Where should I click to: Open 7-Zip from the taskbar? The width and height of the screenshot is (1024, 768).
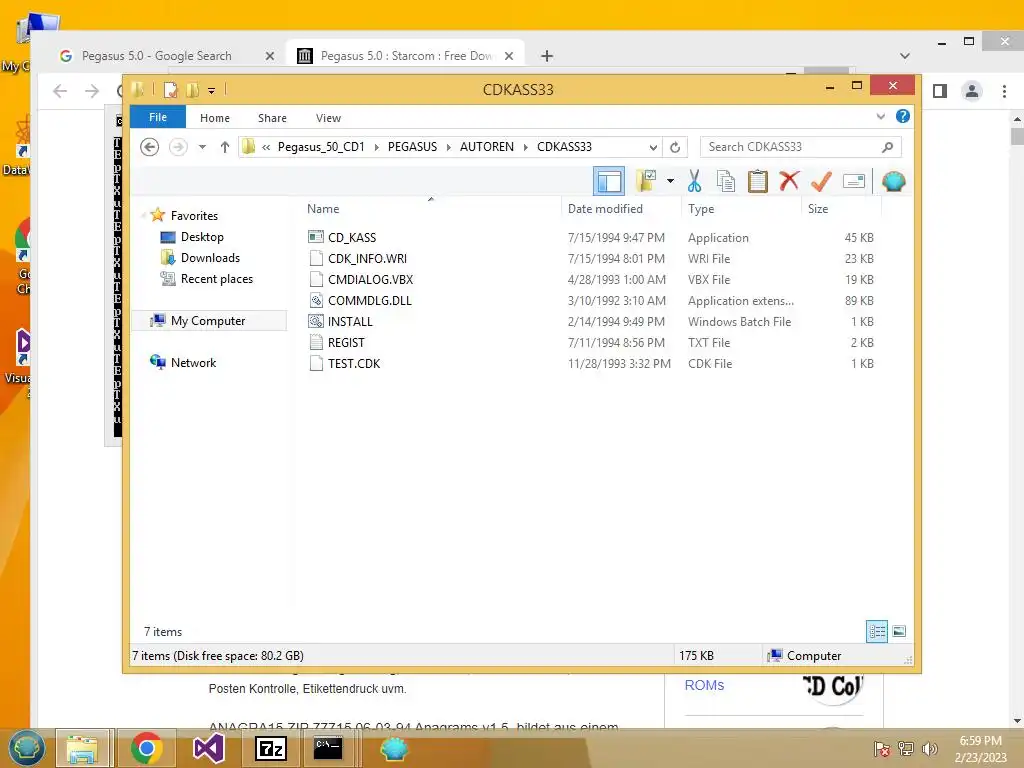270,748
